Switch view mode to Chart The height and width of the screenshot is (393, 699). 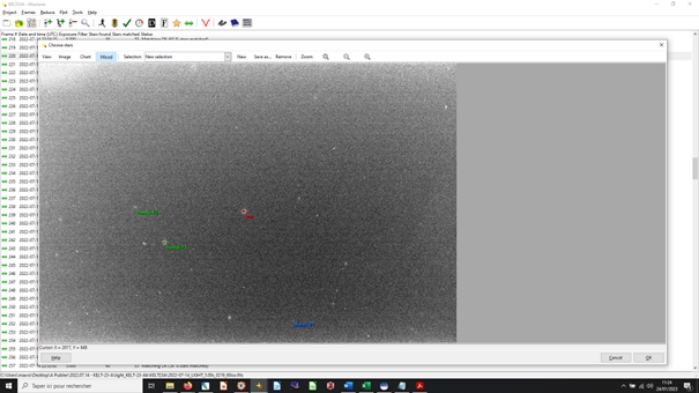tap(85, 57)
